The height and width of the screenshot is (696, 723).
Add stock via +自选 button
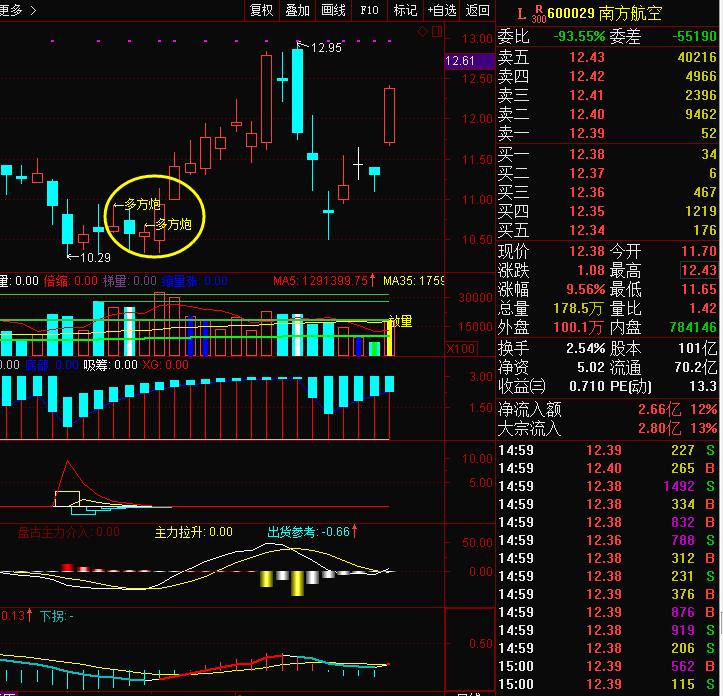point(441,10)
